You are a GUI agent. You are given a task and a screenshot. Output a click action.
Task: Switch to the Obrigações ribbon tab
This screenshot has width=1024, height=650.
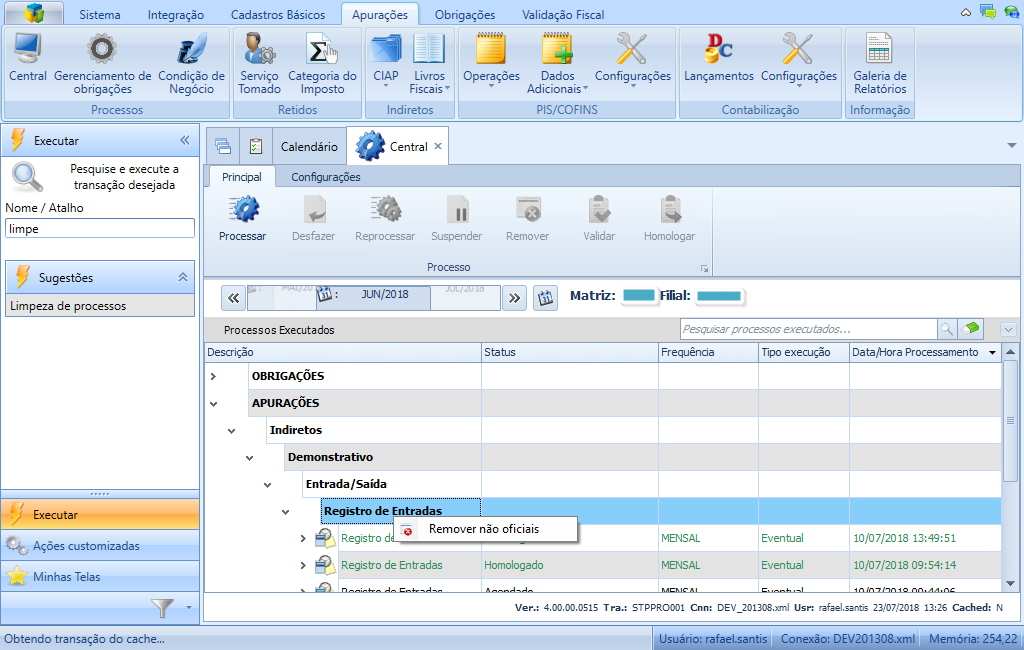tap(464, 15)
